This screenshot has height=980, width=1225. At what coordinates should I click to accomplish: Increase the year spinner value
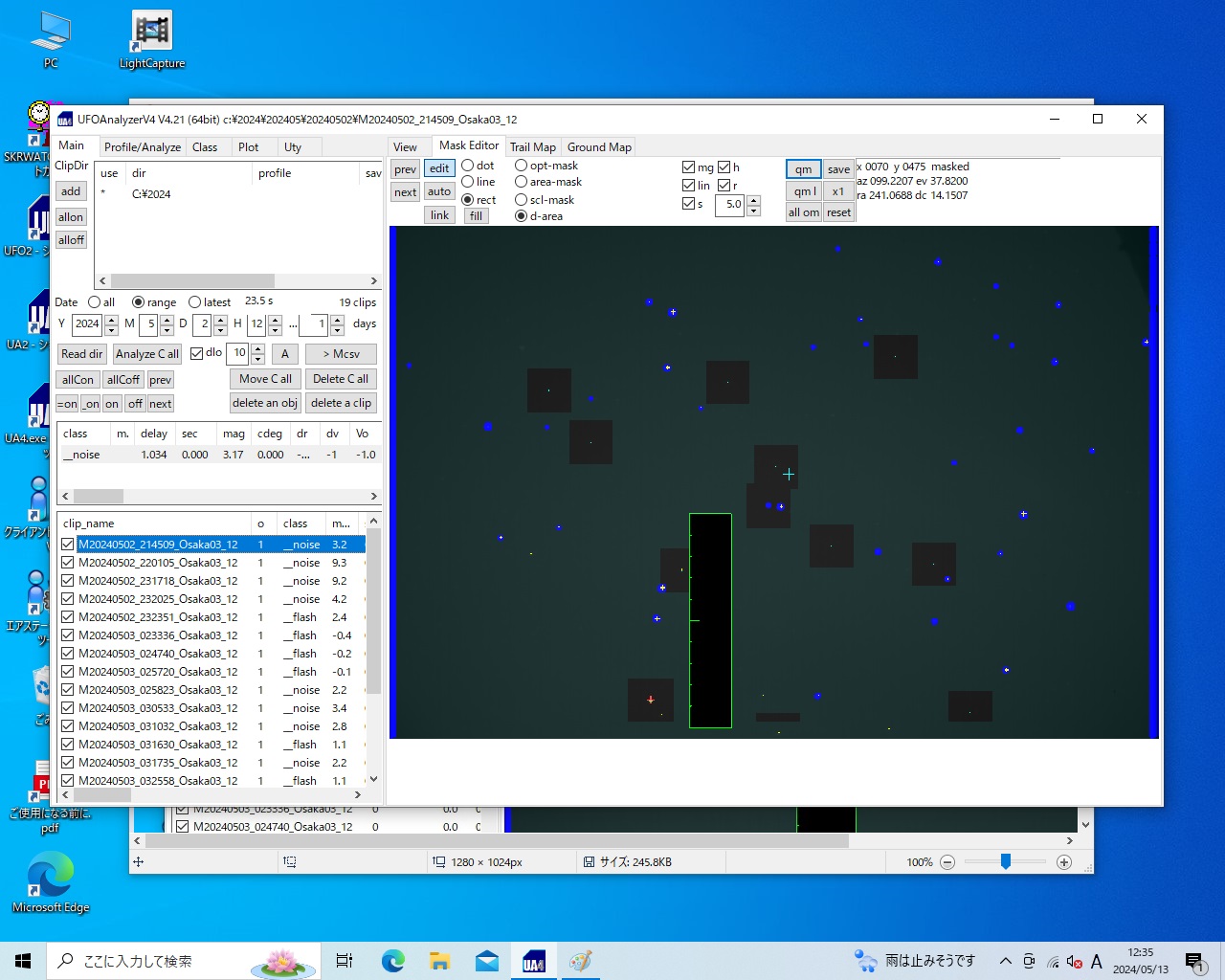click(x=112, y=319)
